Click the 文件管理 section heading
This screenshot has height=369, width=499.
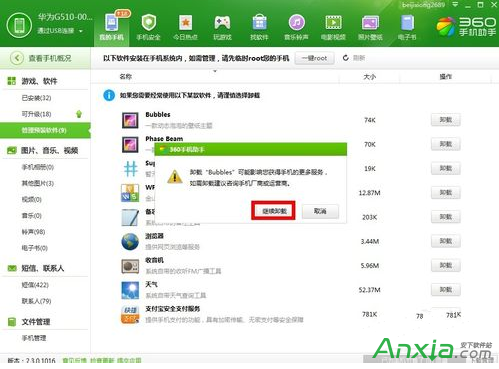tap(36, 322)
